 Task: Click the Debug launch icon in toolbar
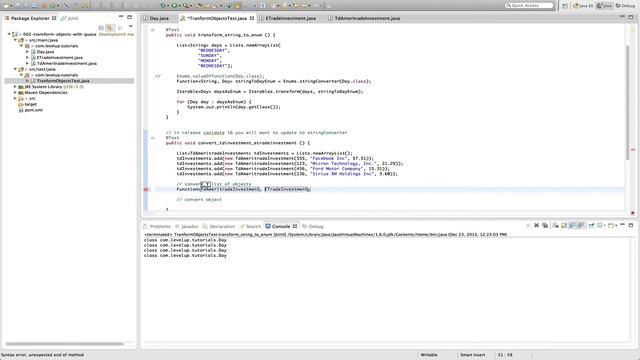[163, 6]
